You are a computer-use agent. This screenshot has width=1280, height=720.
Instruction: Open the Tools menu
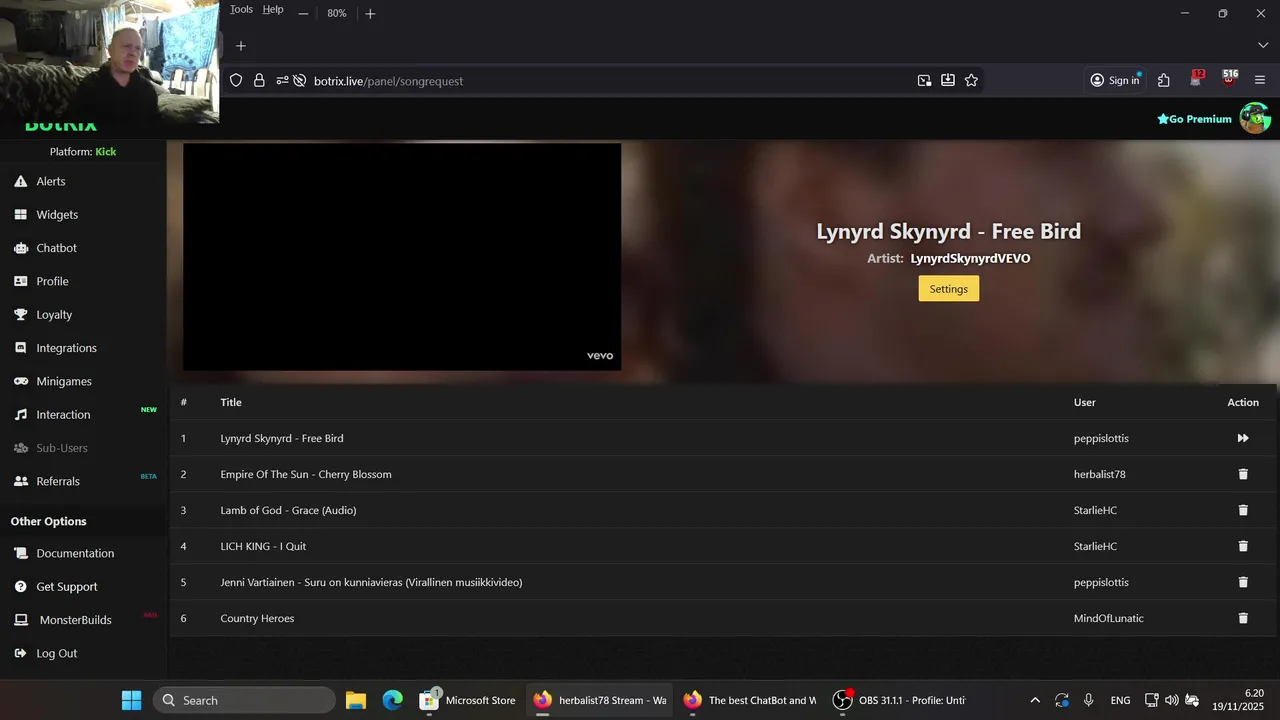pyautogui.click(x=241, y=10)
